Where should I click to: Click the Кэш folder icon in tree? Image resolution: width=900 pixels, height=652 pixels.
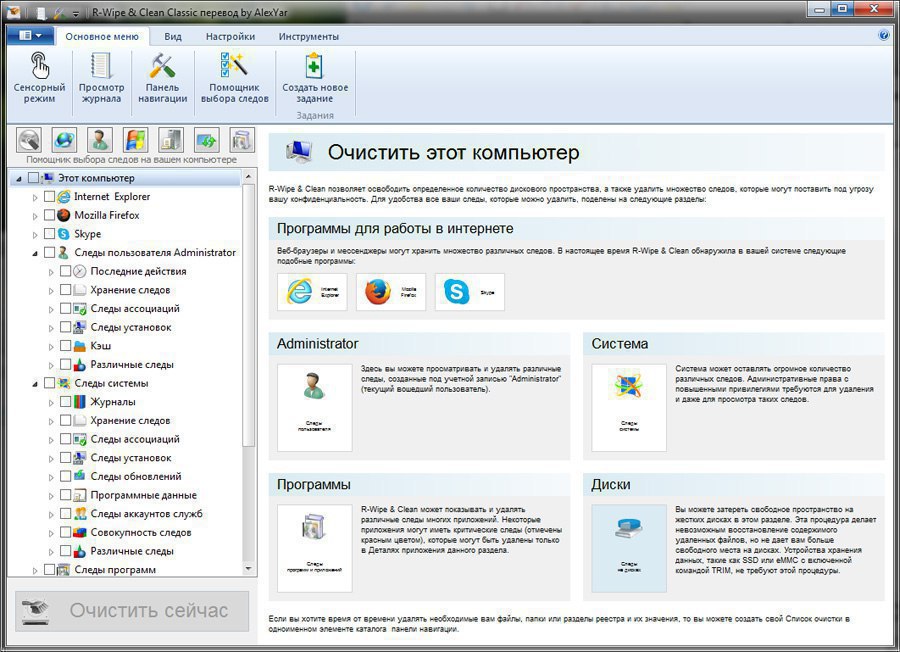tap(80, 346)
